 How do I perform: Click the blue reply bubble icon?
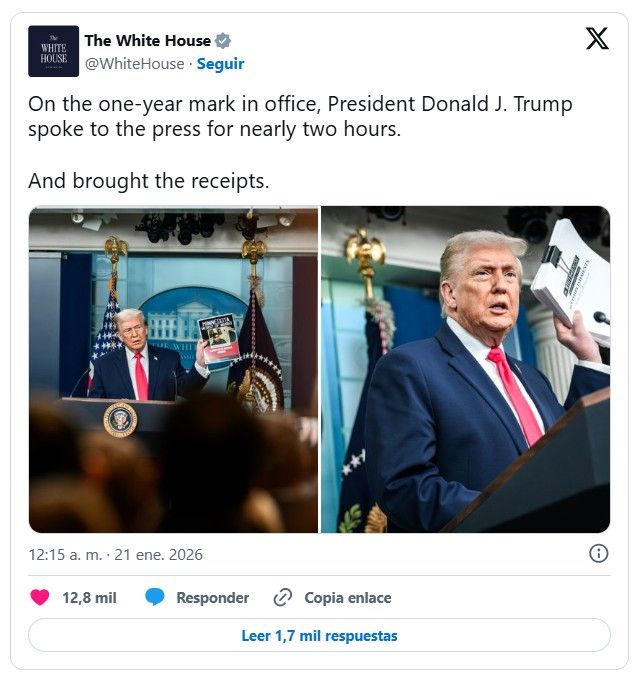tap(154, 598)
